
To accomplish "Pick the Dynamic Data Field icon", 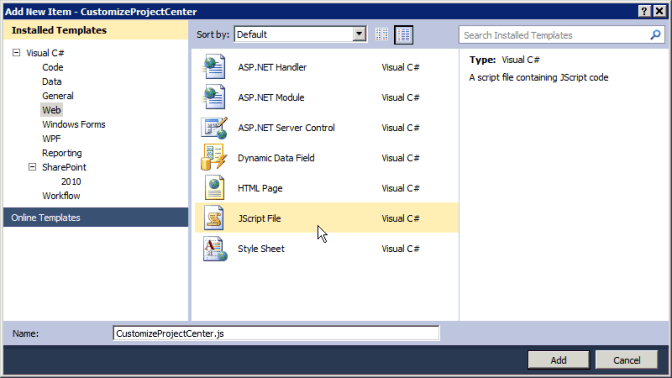I will point(213,157).
